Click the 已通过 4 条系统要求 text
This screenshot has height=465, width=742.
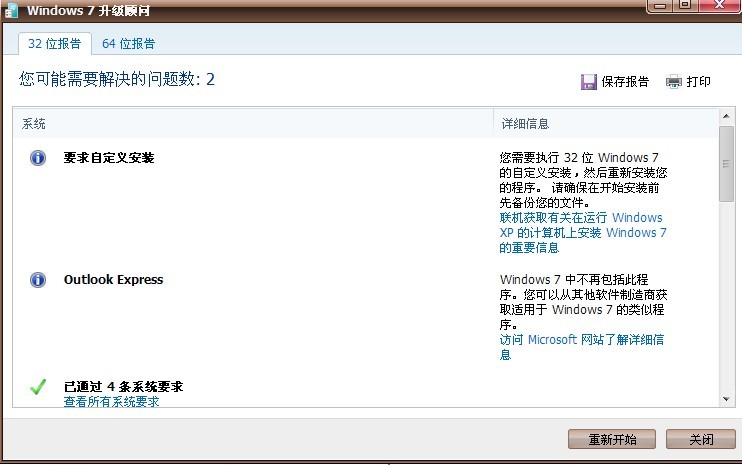(124, 386)
